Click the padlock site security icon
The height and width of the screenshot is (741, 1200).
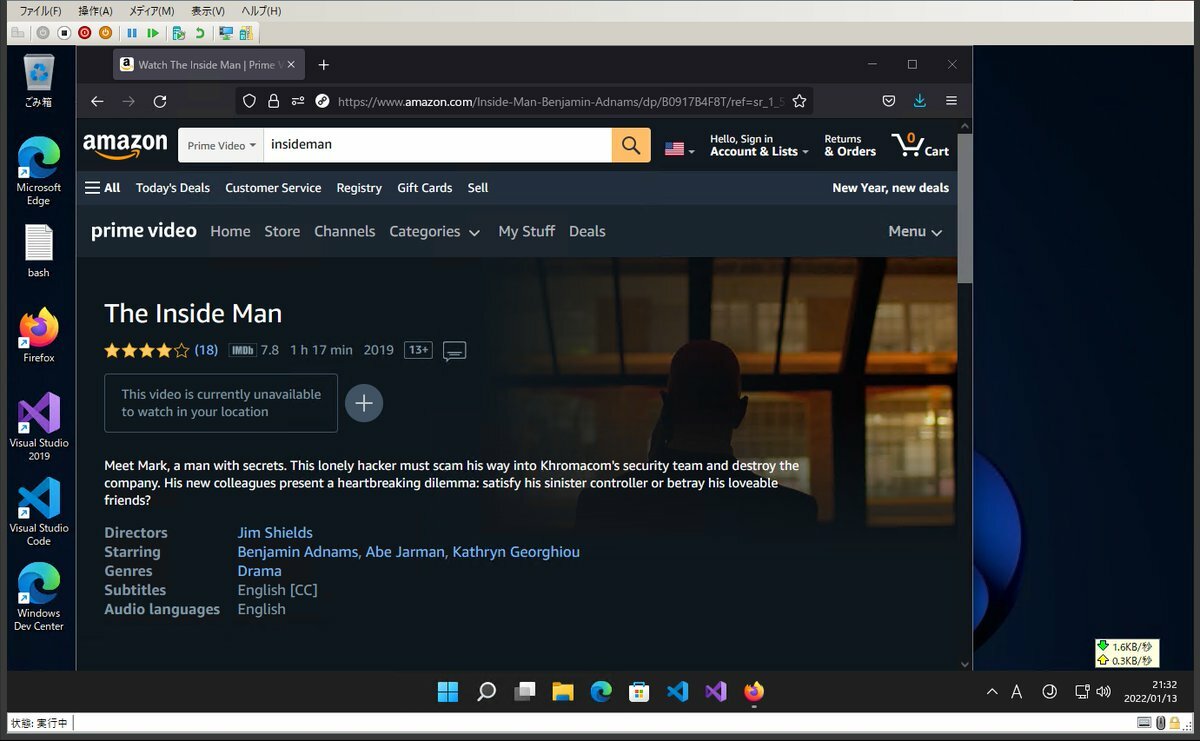[x=273, y=101]
